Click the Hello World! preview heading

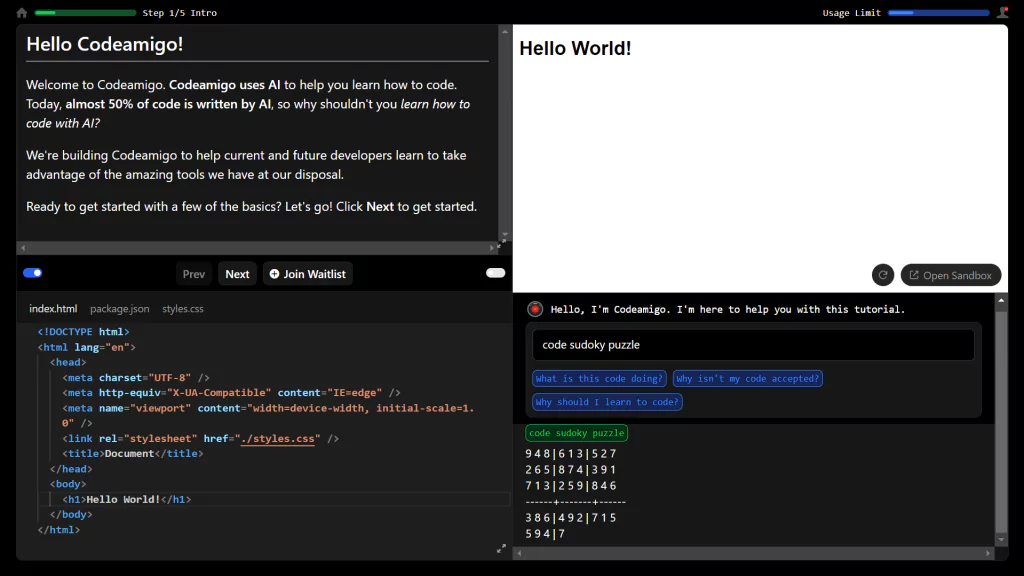click(575, 48)
